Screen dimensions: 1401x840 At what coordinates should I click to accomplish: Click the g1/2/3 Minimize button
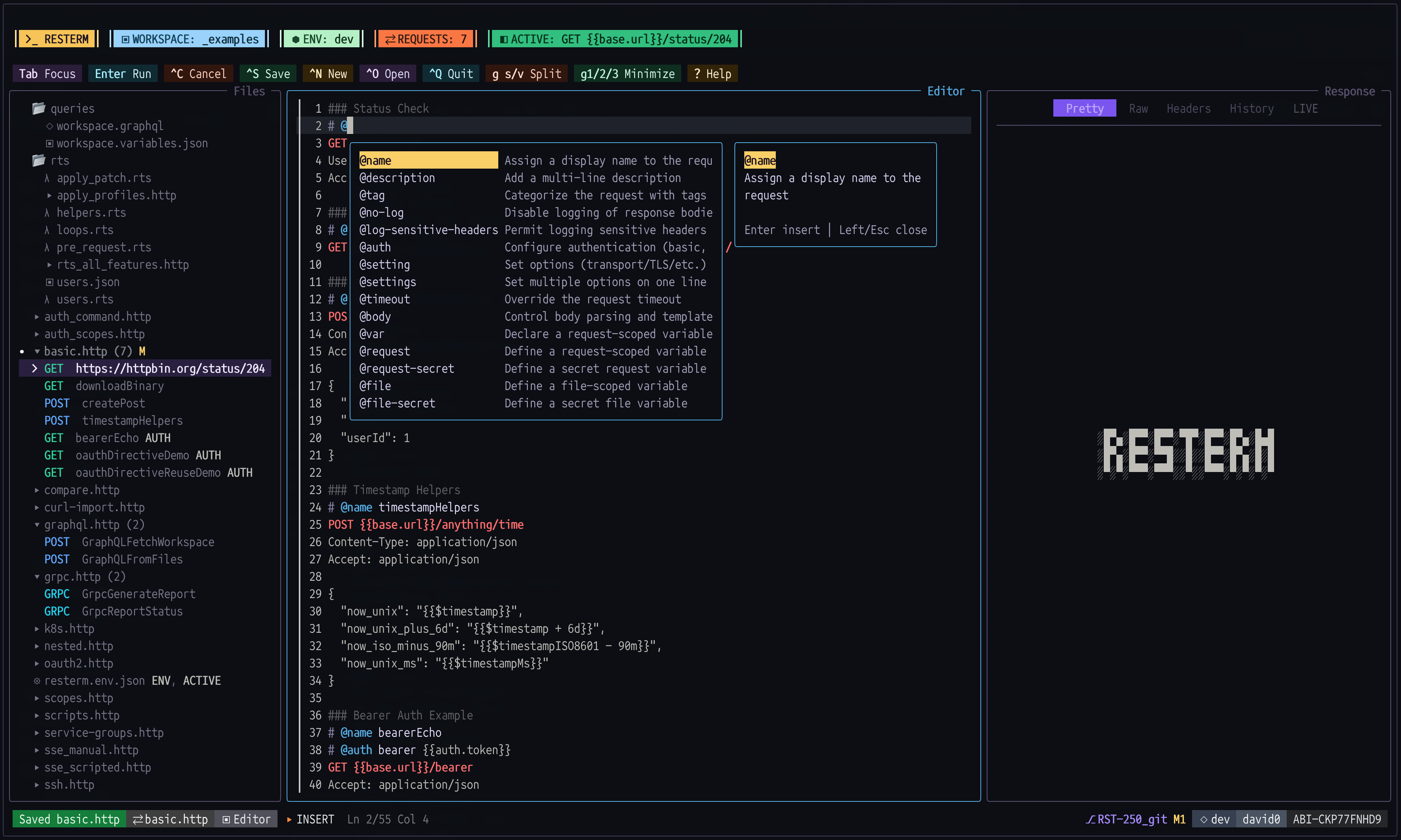click(x=628, y=74)
